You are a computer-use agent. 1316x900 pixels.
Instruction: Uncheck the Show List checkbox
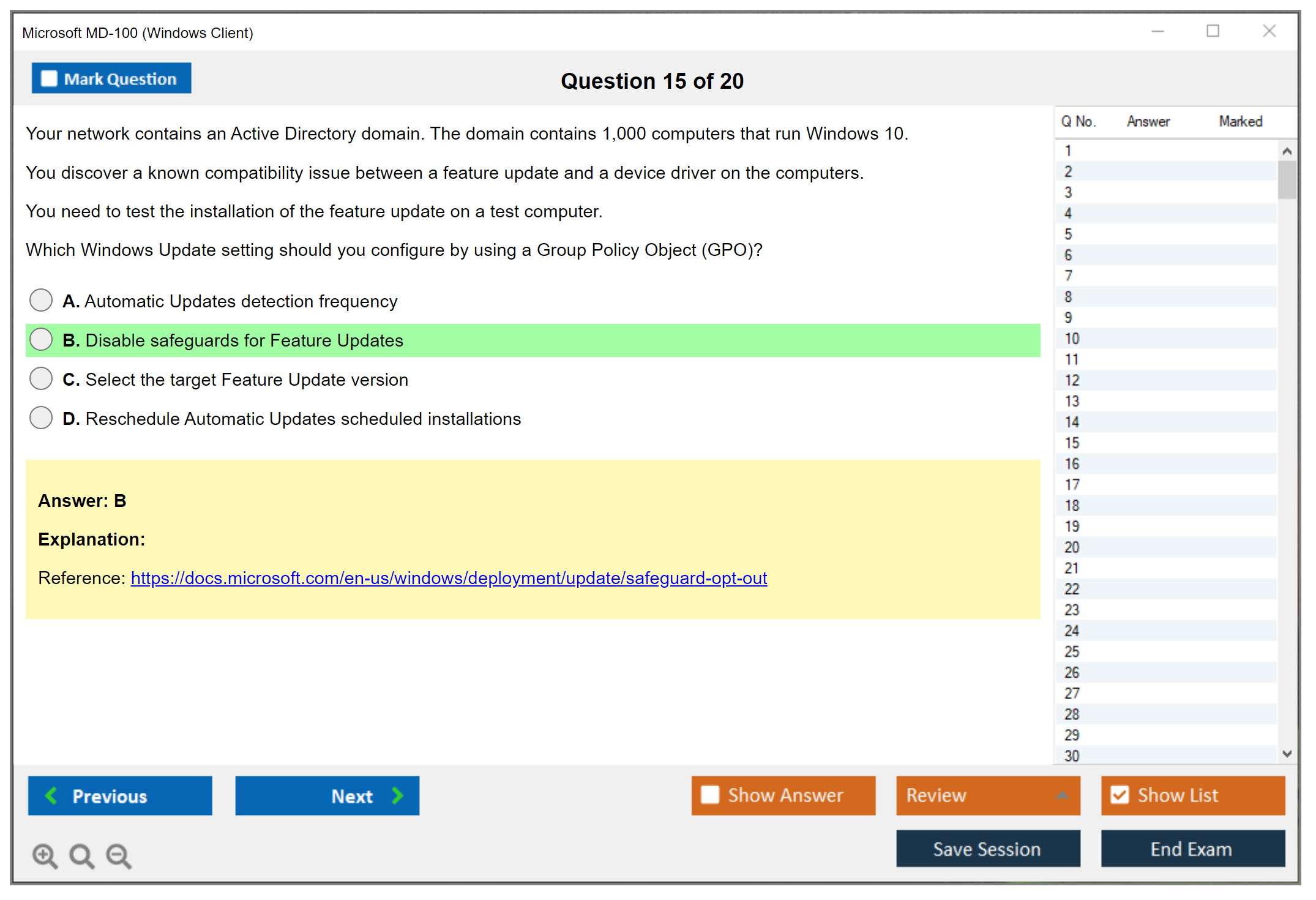1120,795
